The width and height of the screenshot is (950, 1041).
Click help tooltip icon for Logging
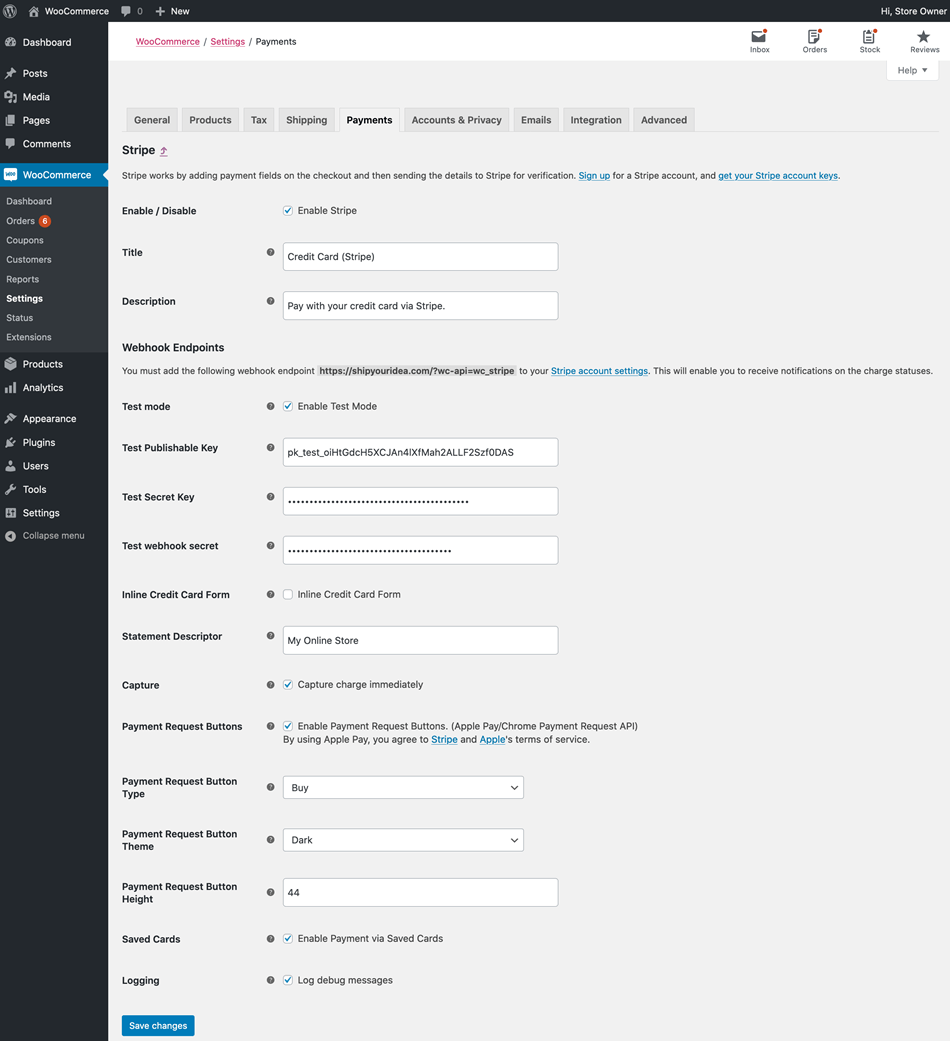click(270, 980)
